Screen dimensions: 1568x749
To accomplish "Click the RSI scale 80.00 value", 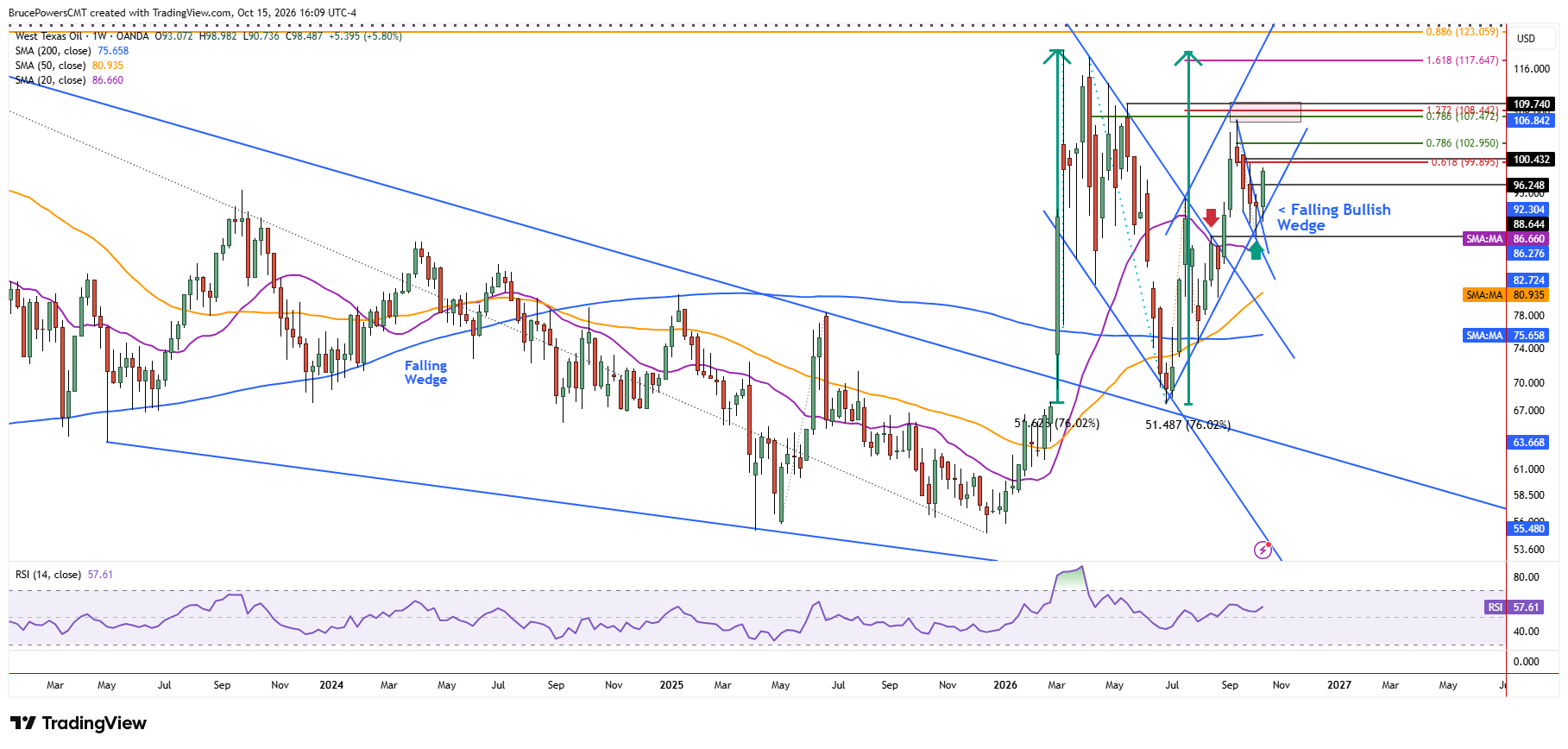I will click(x=1527, y=577).
